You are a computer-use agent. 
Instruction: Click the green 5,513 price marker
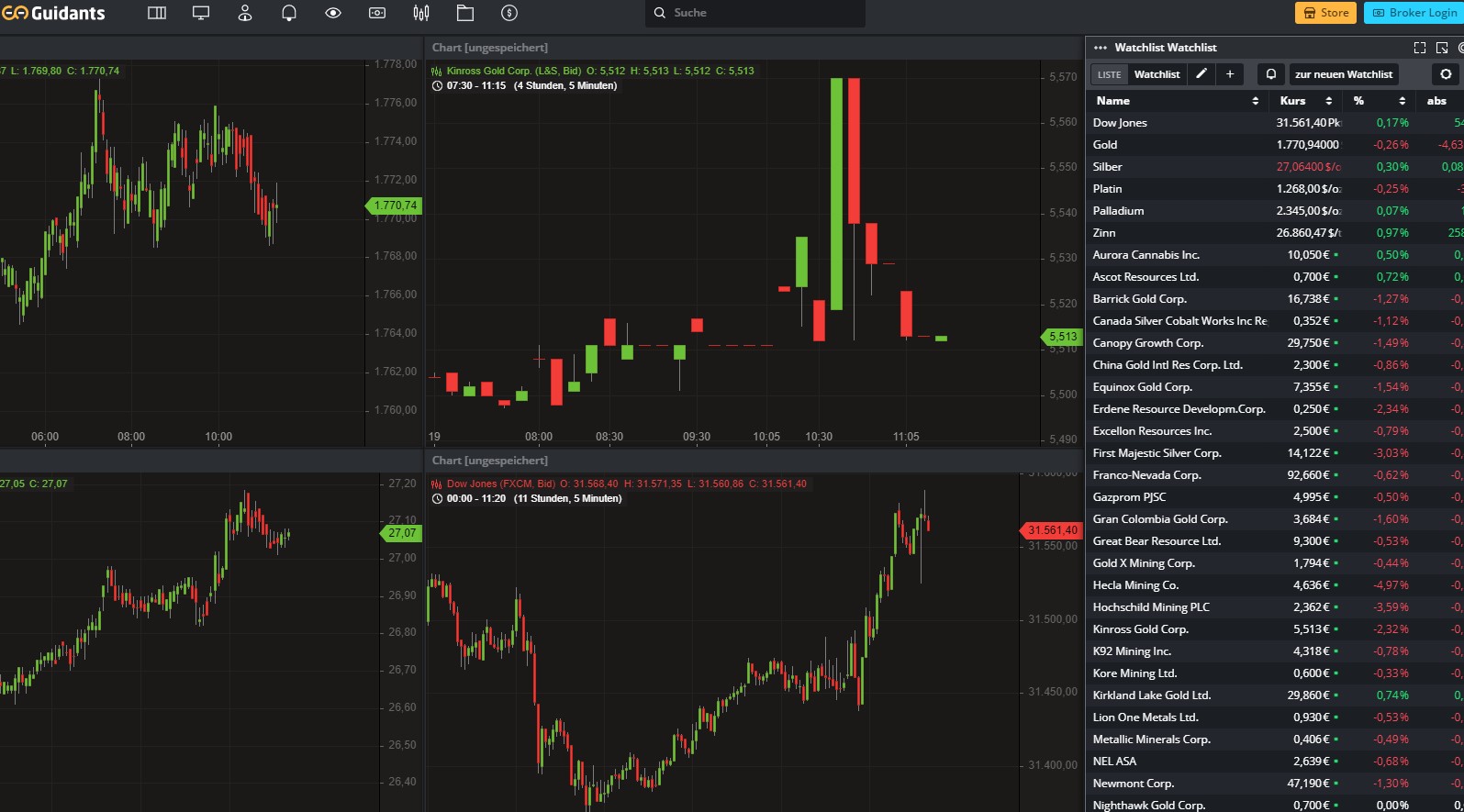pyautogui.click(x=1062, y=337)
